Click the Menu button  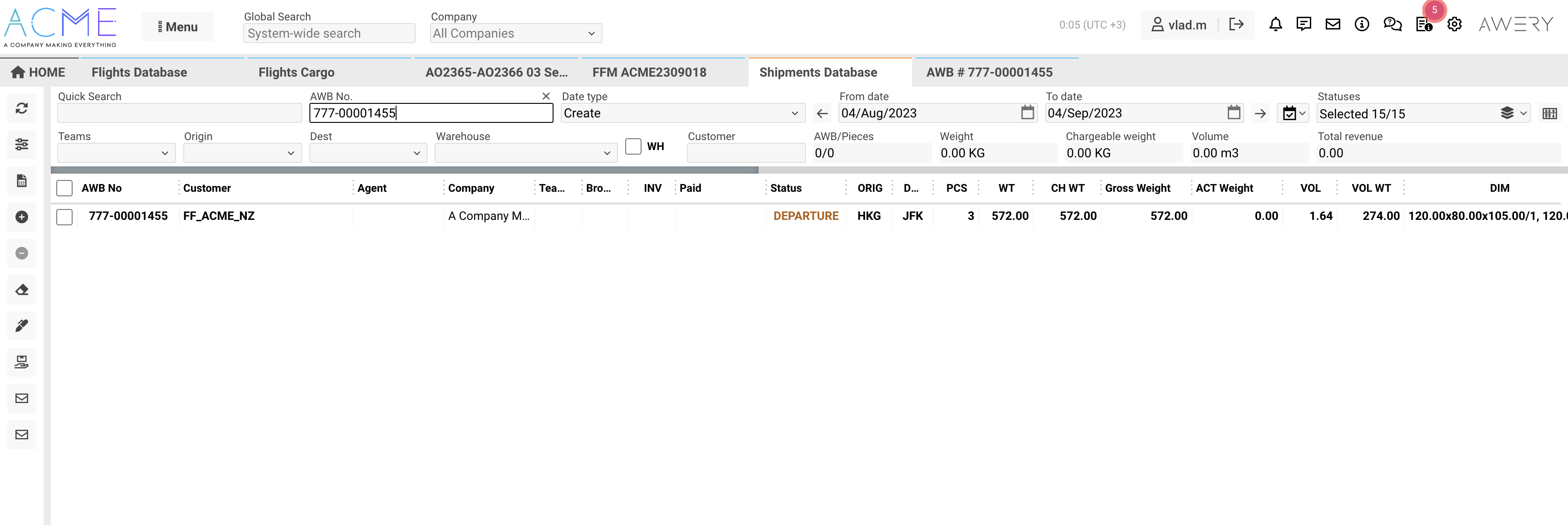178,27
